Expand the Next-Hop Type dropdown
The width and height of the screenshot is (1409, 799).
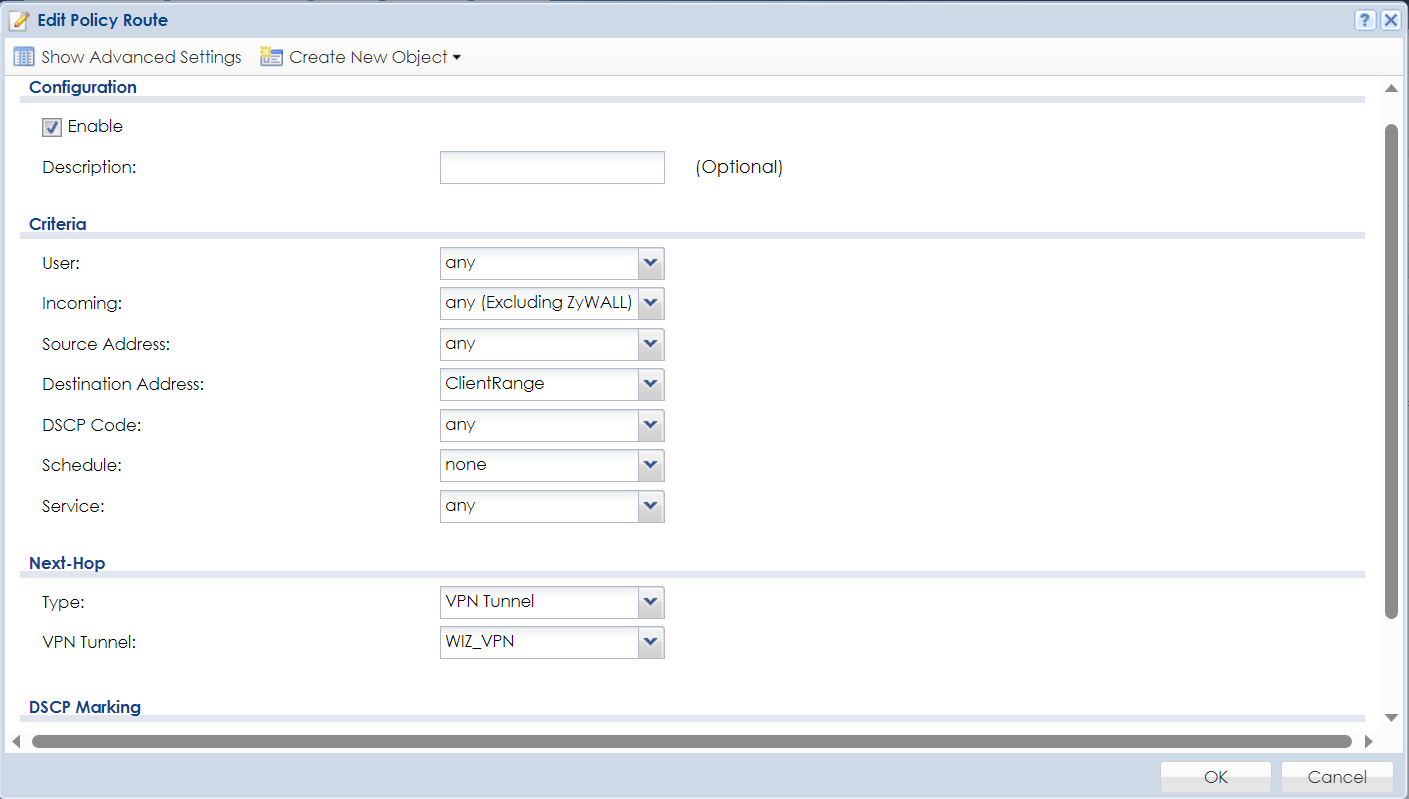(651, 602)
